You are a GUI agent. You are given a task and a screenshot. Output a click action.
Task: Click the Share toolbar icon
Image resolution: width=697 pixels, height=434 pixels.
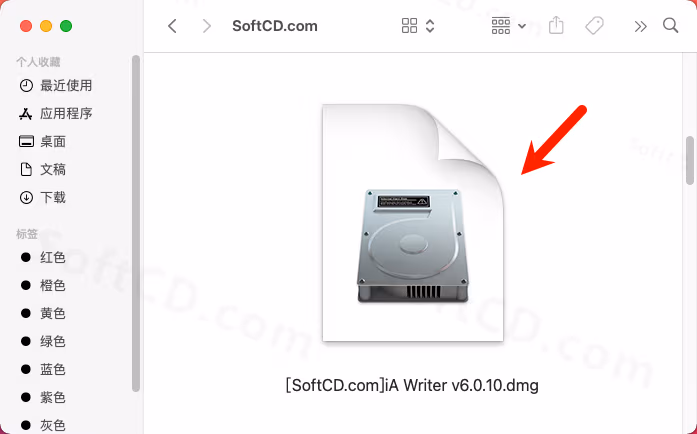tap(556, 25)
